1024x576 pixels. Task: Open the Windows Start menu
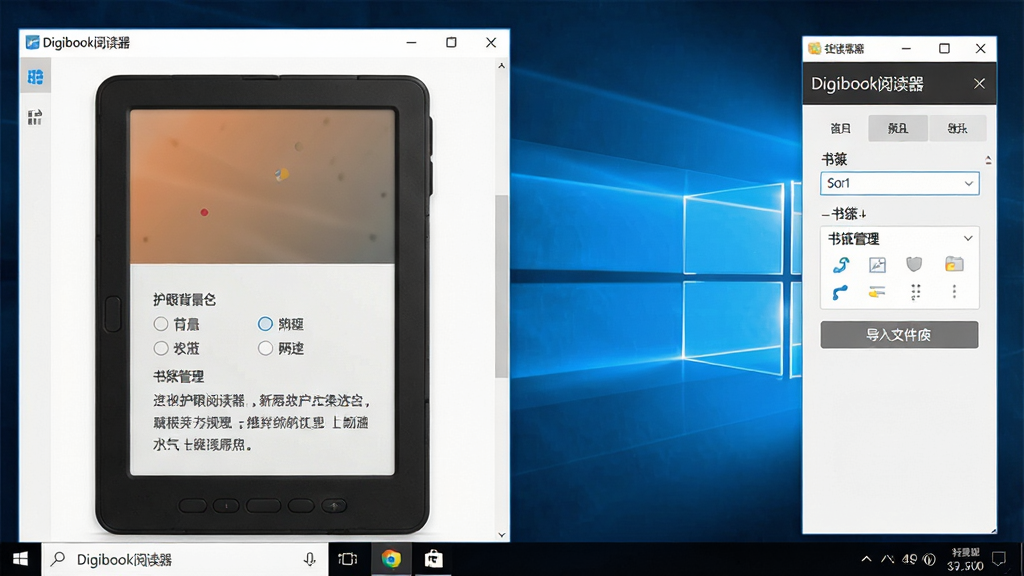pyautogui.click(x=20, y=559)
